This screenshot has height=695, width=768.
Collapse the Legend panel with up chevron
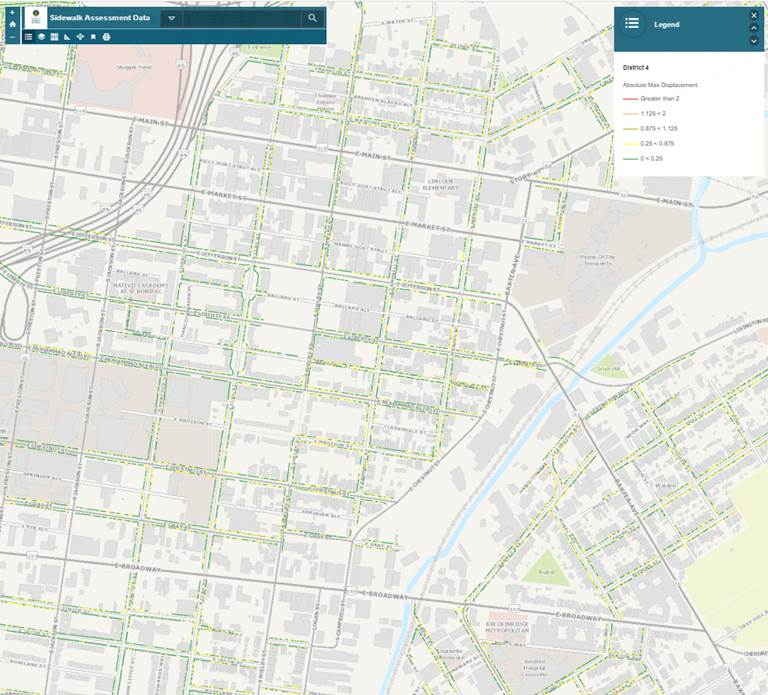click(x=754, y=28)
